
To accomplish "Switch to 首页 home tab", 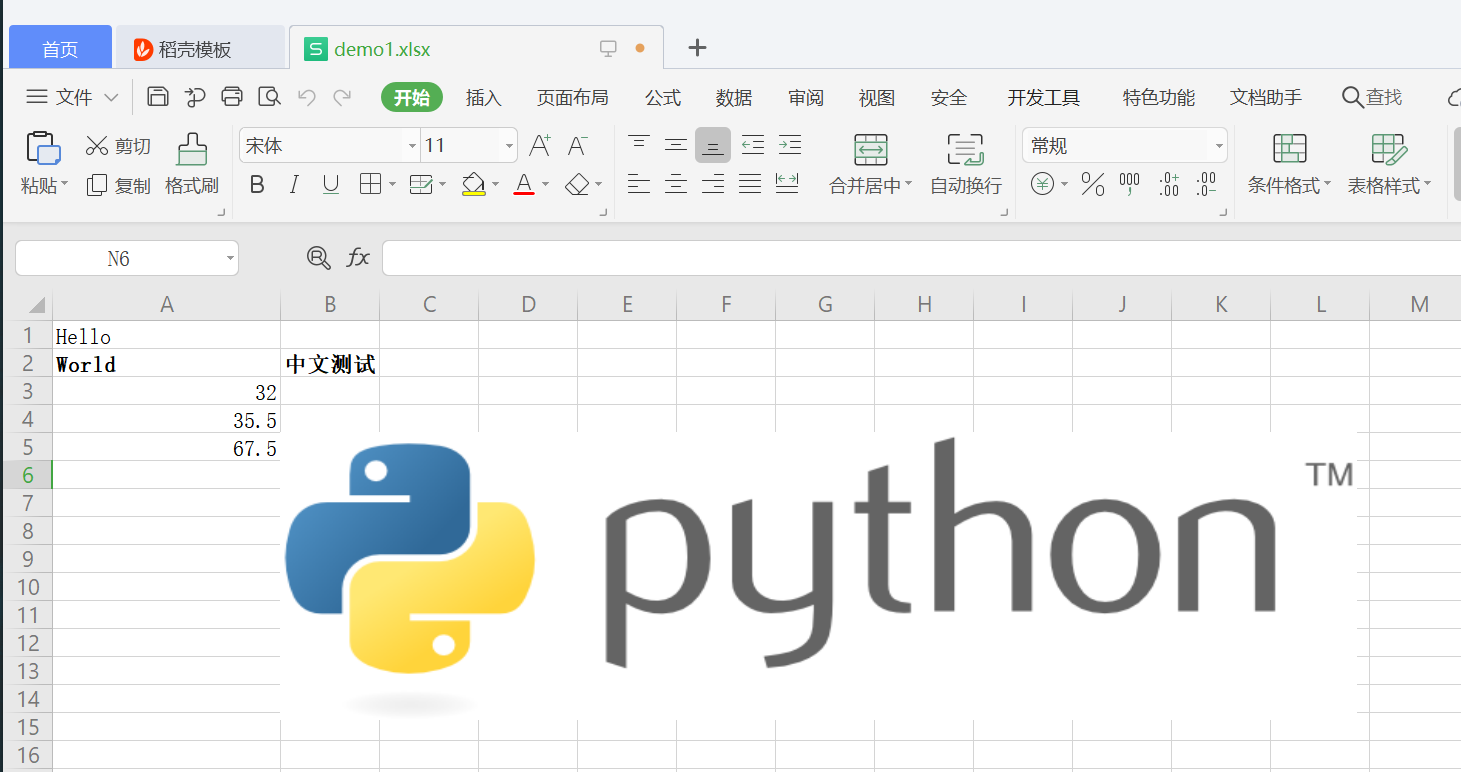I will (60, 49).
